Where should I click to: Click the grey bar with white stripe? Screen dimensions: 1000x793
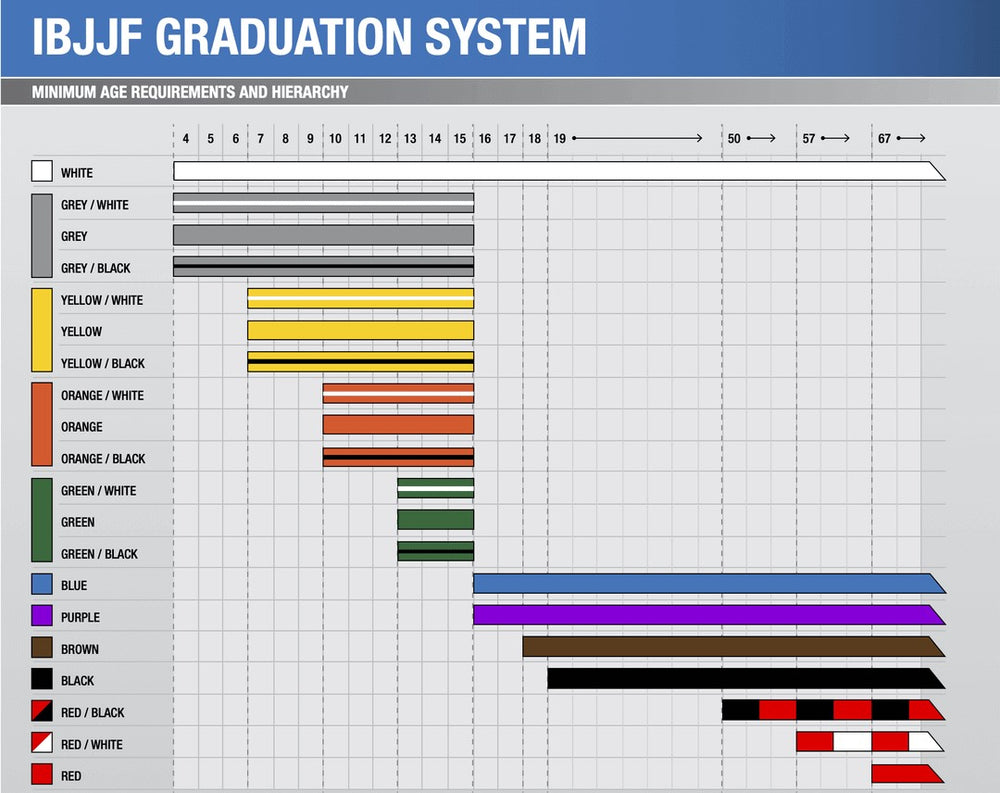pos(323,203)
